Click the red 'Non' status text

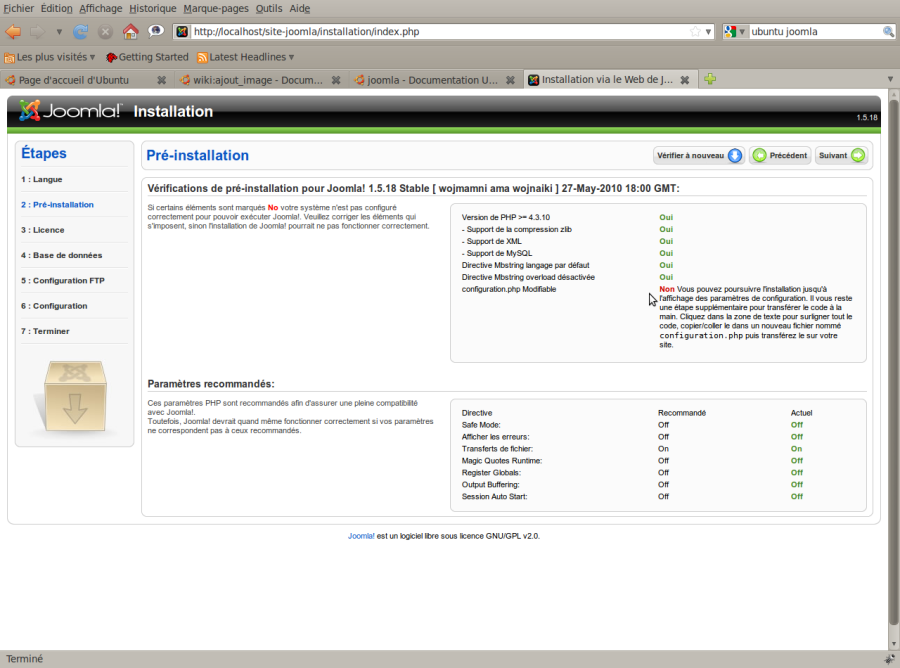click(666, 289)
